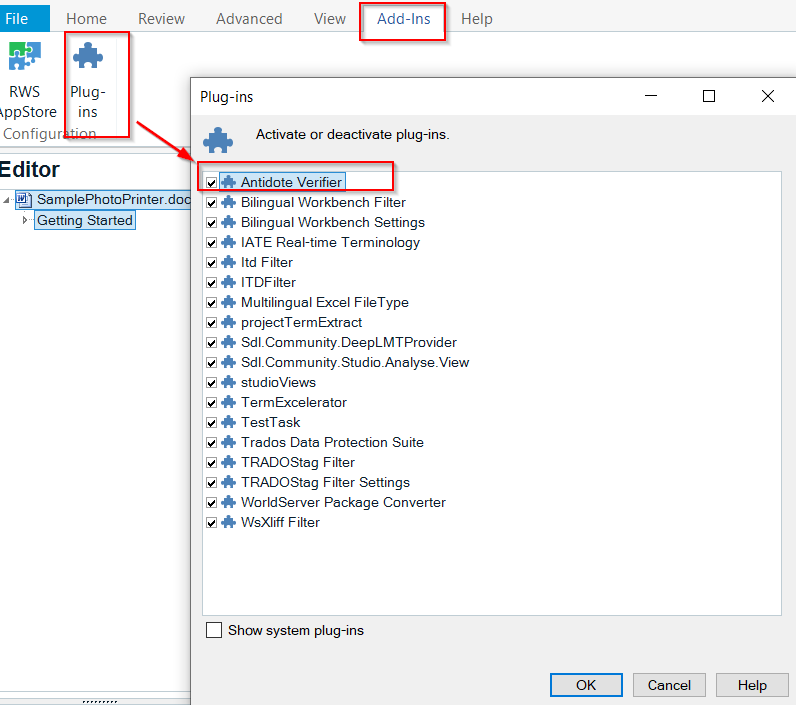Select the Multilingual Excel FileType entry

(x=325, y=302)
